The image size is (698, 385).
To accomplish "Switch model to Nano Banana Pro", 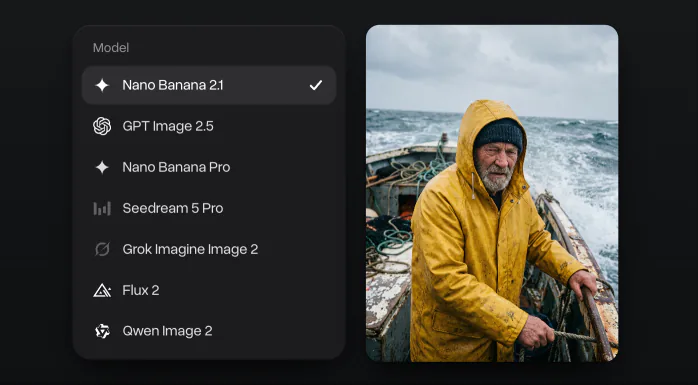I will coord(209,167).
